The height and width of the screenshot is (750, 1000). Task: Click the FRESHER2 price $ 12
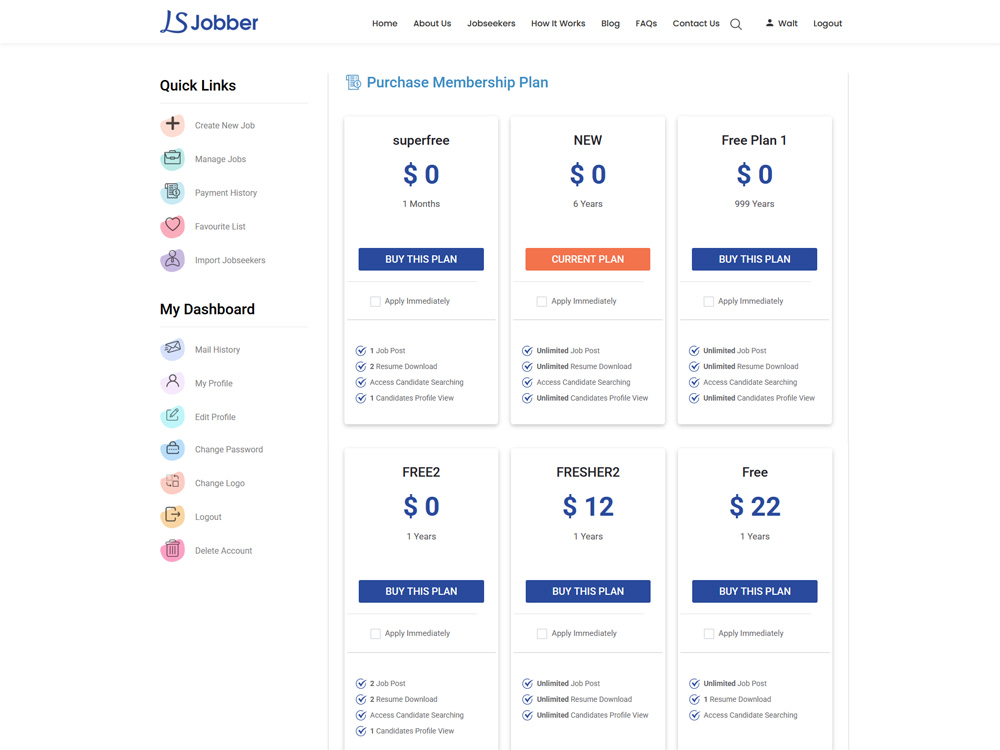[587, 506]
